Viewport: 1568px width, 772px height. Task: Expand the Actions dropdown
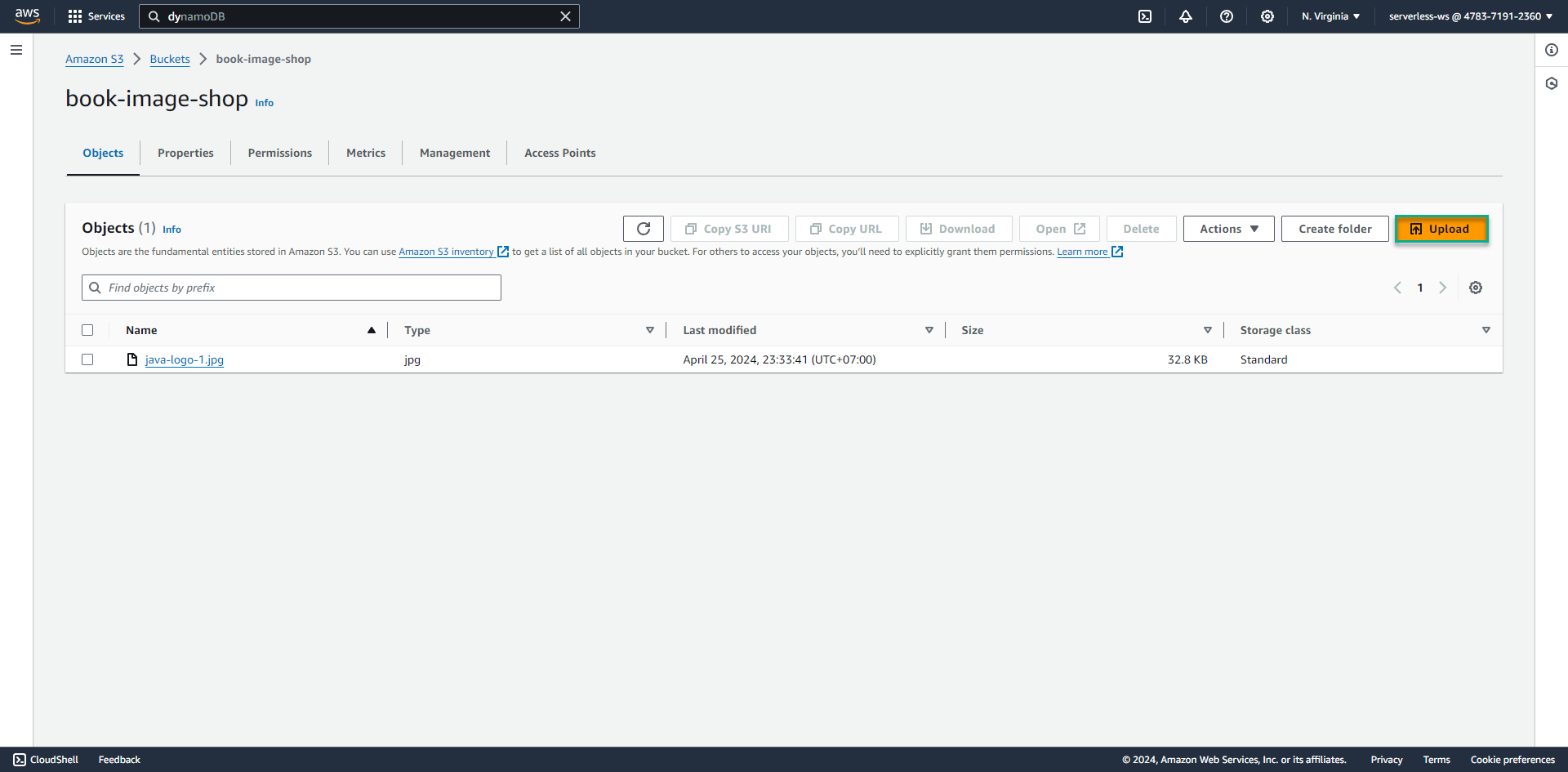coord(1228,229)
